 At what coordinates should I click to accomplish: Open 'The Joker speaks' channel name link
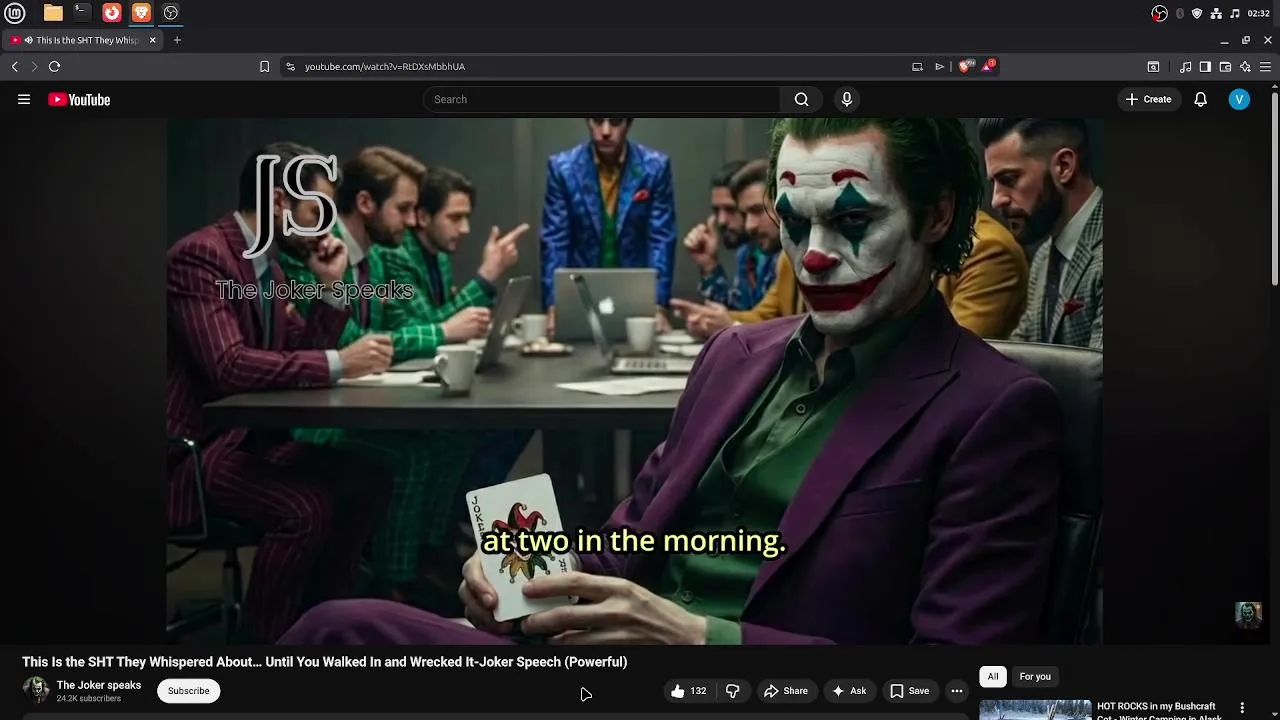pos(99,685)
